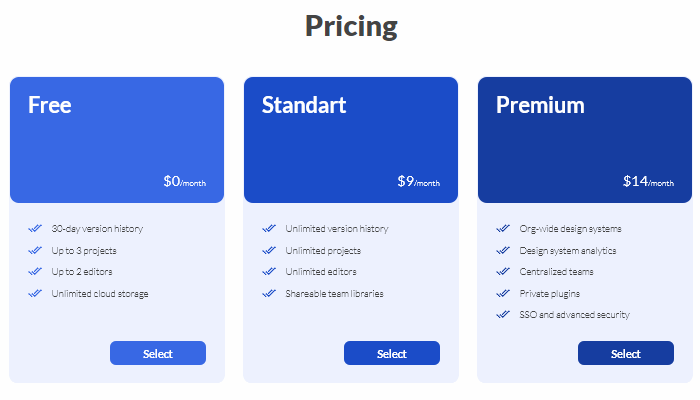The width and height of the screenshot is (700, 400).
Task: Click checkmark icon next to SSO and advanced security
Action: point(503,315)
